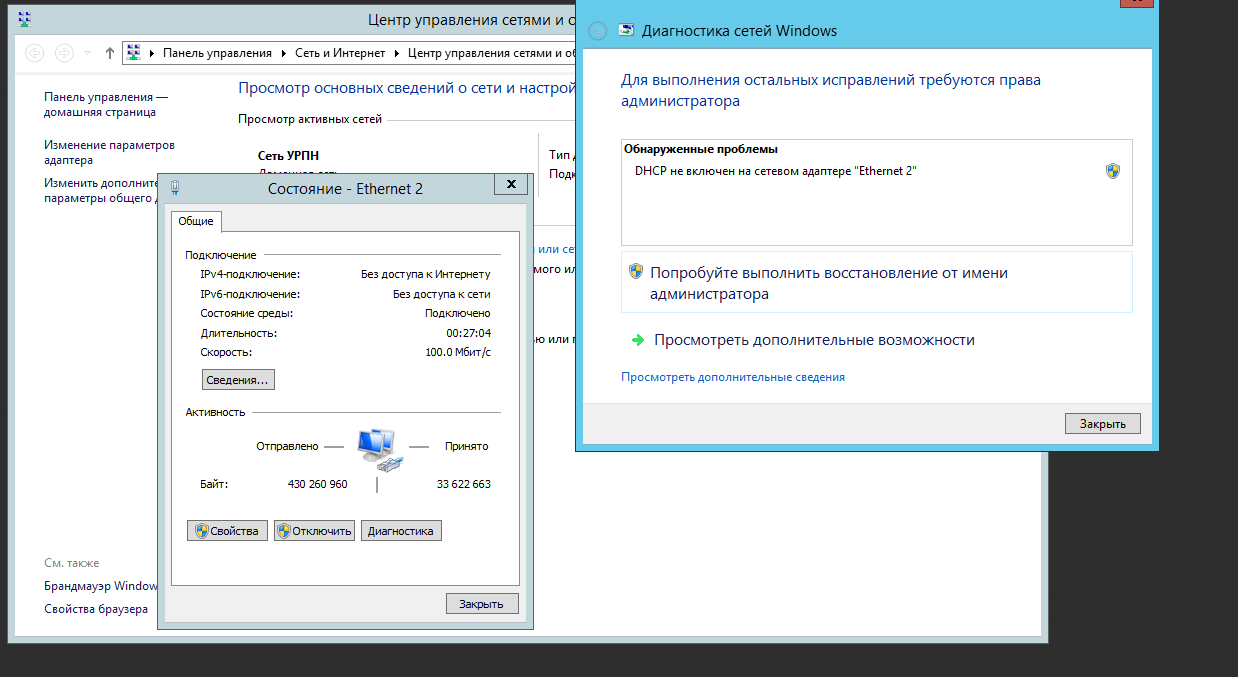1238x677 pixels.
Task: Select "Панель управления" breadcrumb
Action: click(x=217, y=53)
